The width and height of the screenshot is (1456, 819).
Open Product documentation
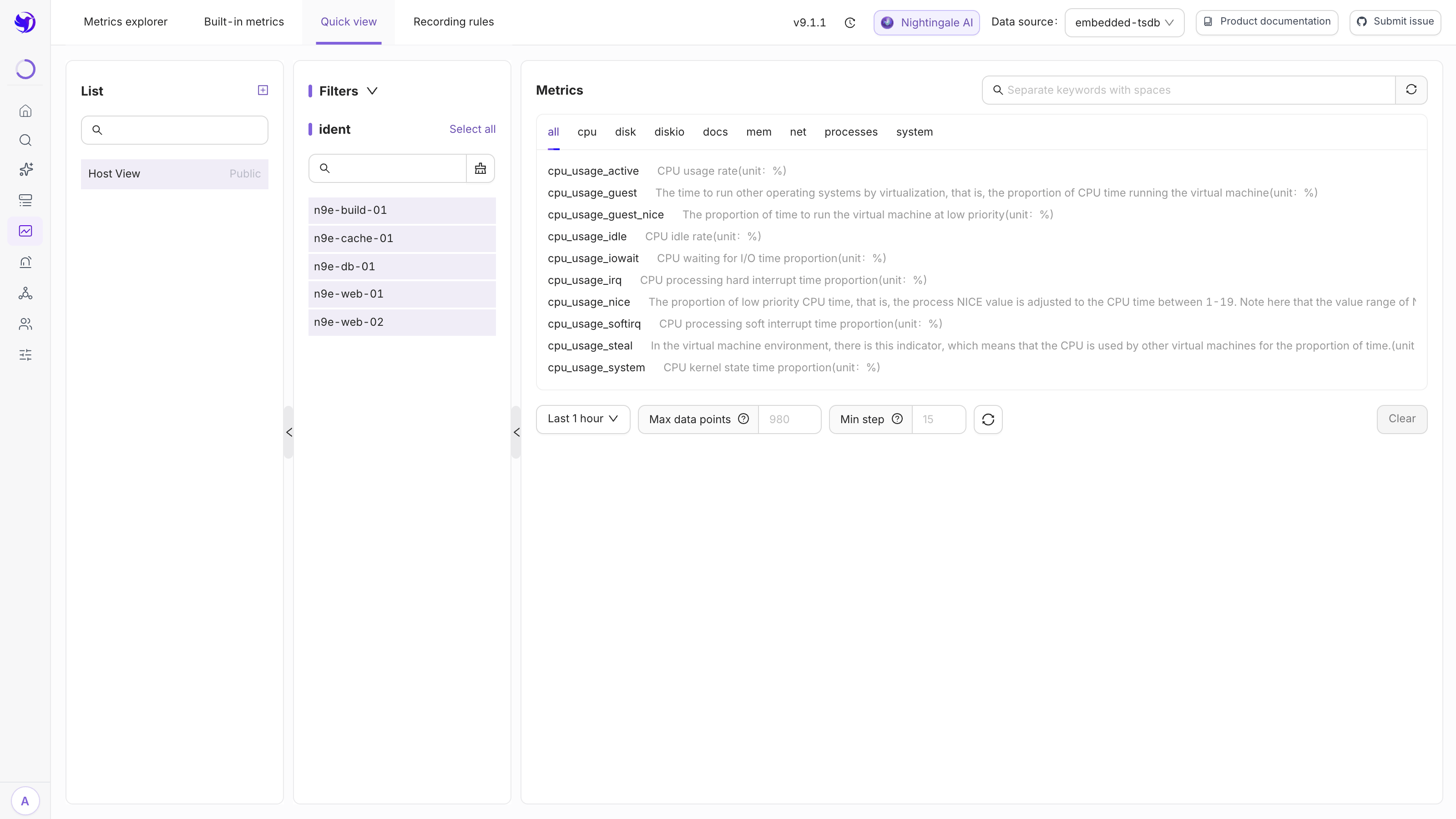point(1267,22)
